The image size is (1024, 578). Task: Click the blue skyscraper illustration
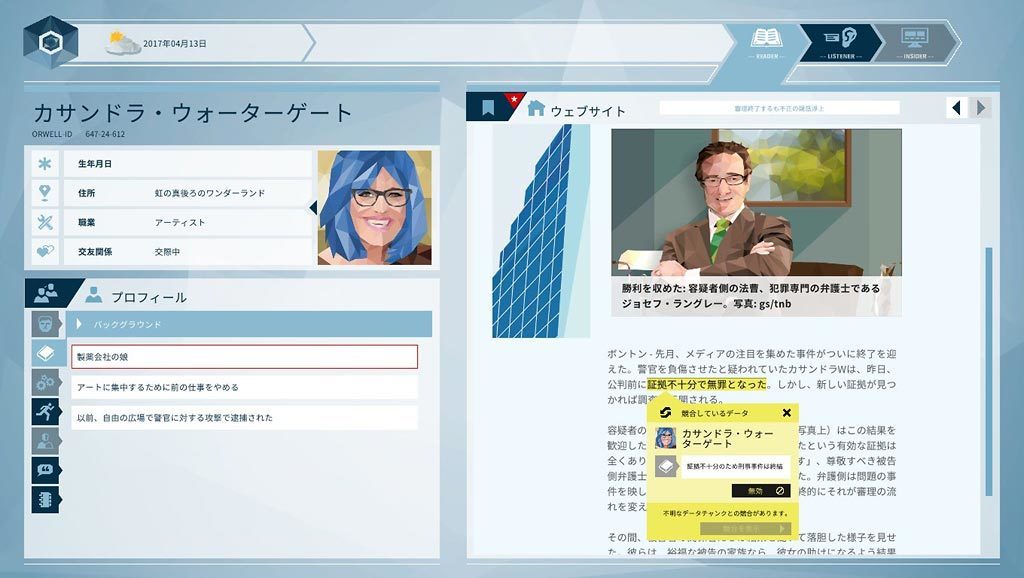click(541, 231)
